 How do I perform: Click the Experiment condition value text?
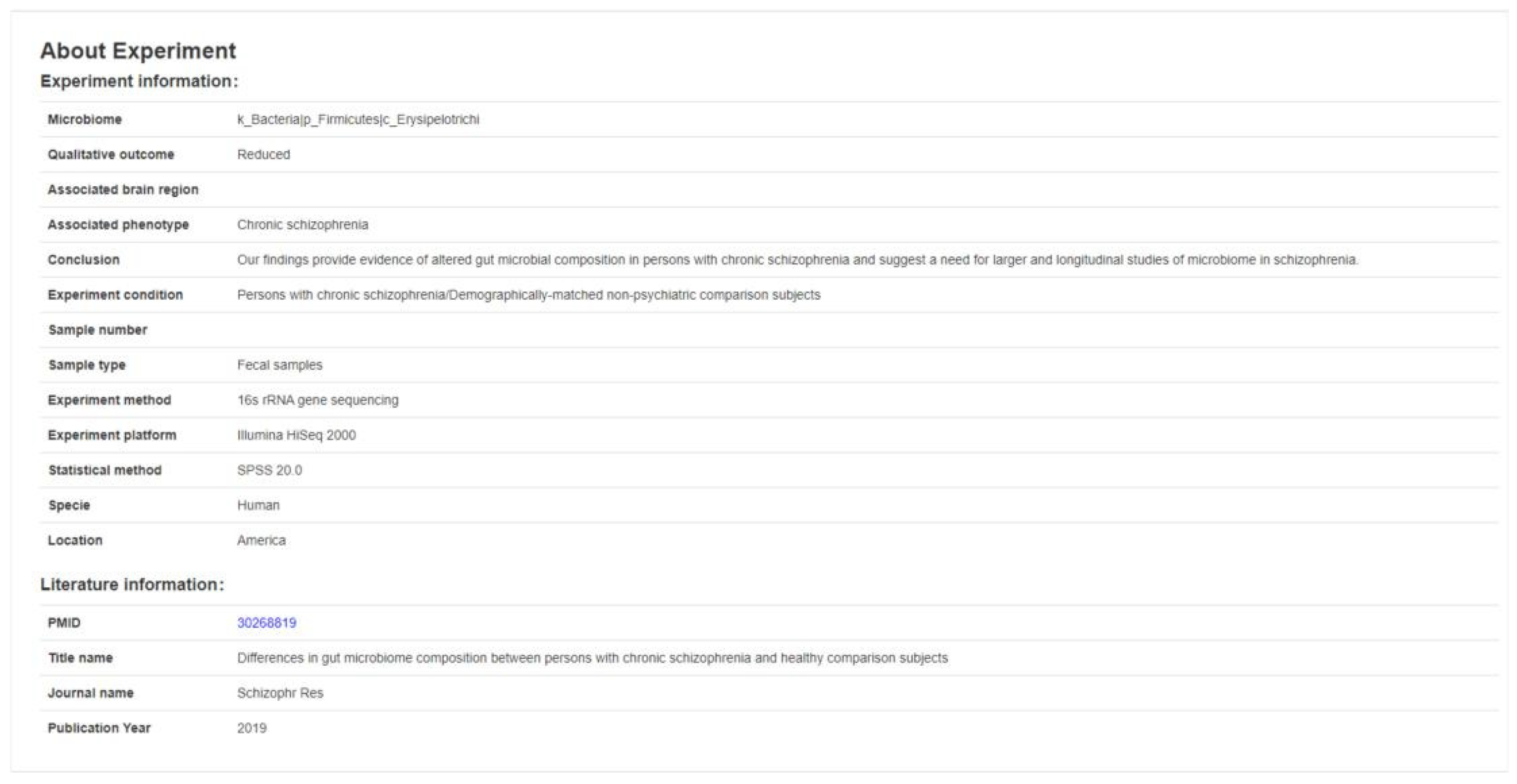pyautogui.click(x=528, y=295)
